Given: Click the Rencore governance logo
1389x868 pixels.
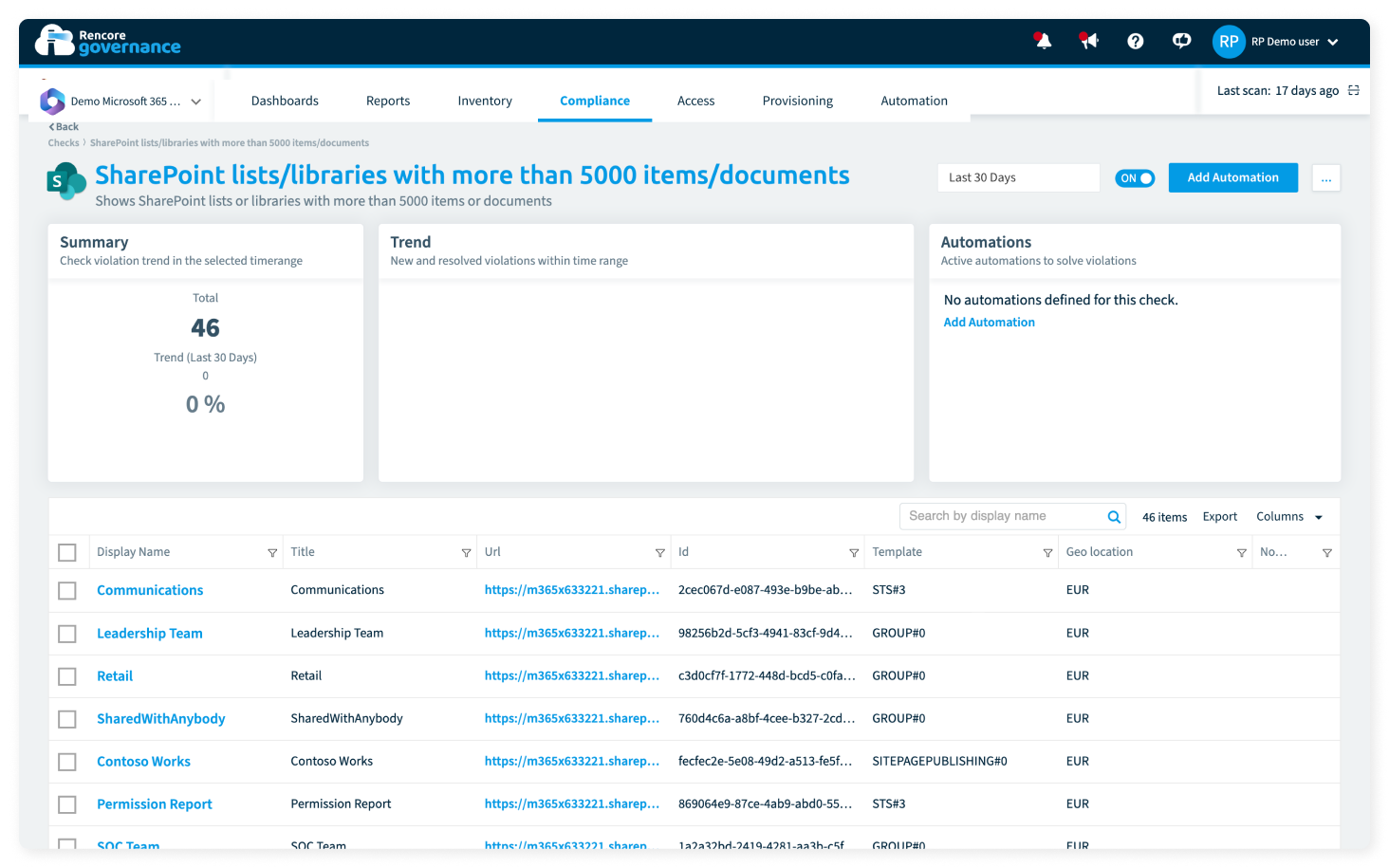Looking at the screenshot, I should (108, 41).
